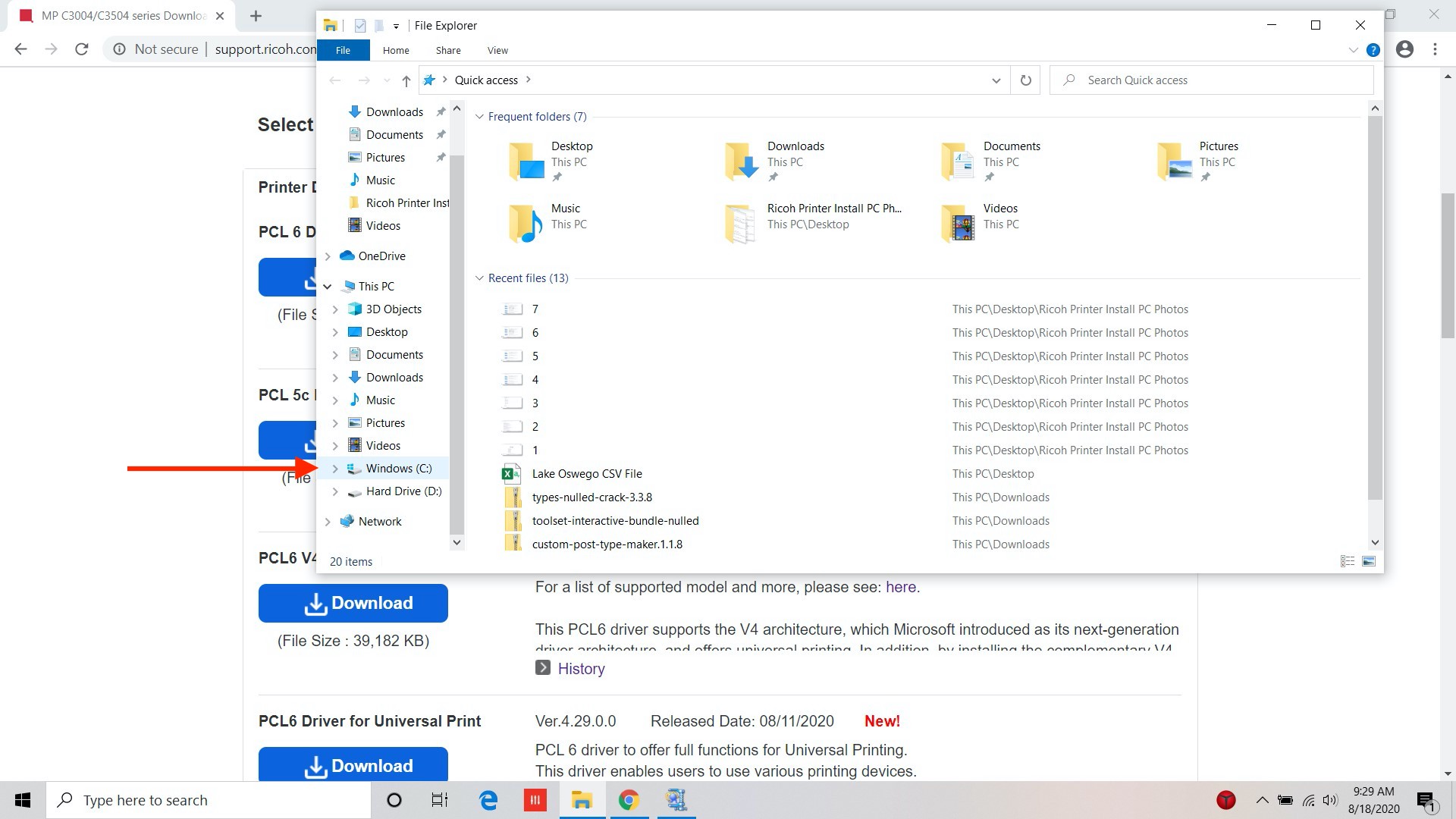Select Ricoh Printer Inst quick access item
This screenshot has height=819, width=1456.
(398, 203)
